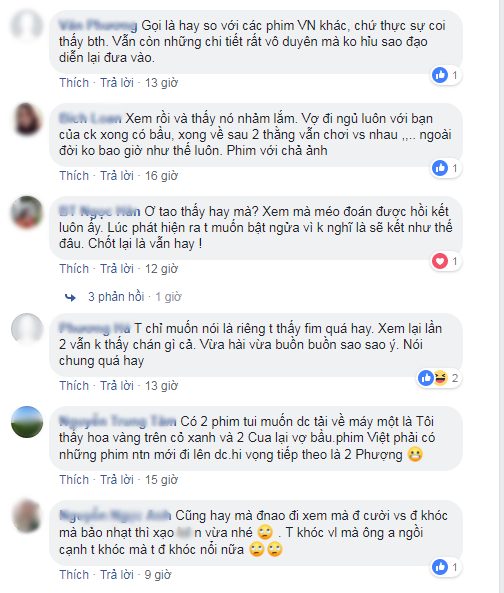Open the 16 giờ timestamp link
The height and width of the screenshot is (593, 504).
pos(161,175)
